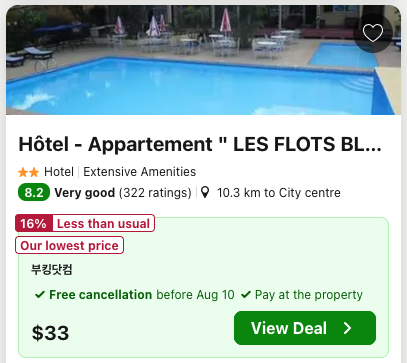The image size is (407, 363).
Task: Open the 322 ratings reviews text
Action: tap(155, 193)
